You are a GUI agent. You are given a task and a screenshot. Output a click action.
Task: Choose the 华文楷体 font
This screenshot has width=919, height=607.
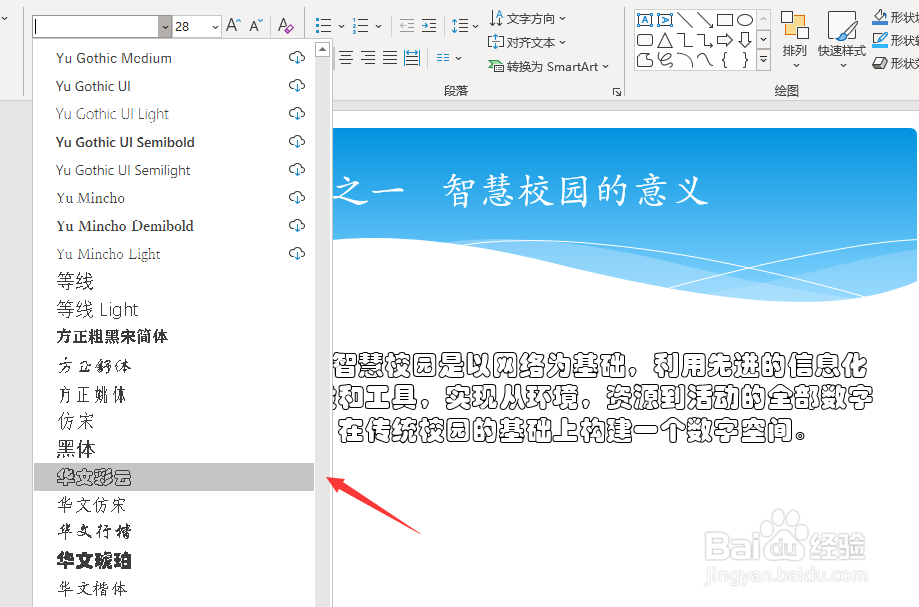click(x=174, y=588)
